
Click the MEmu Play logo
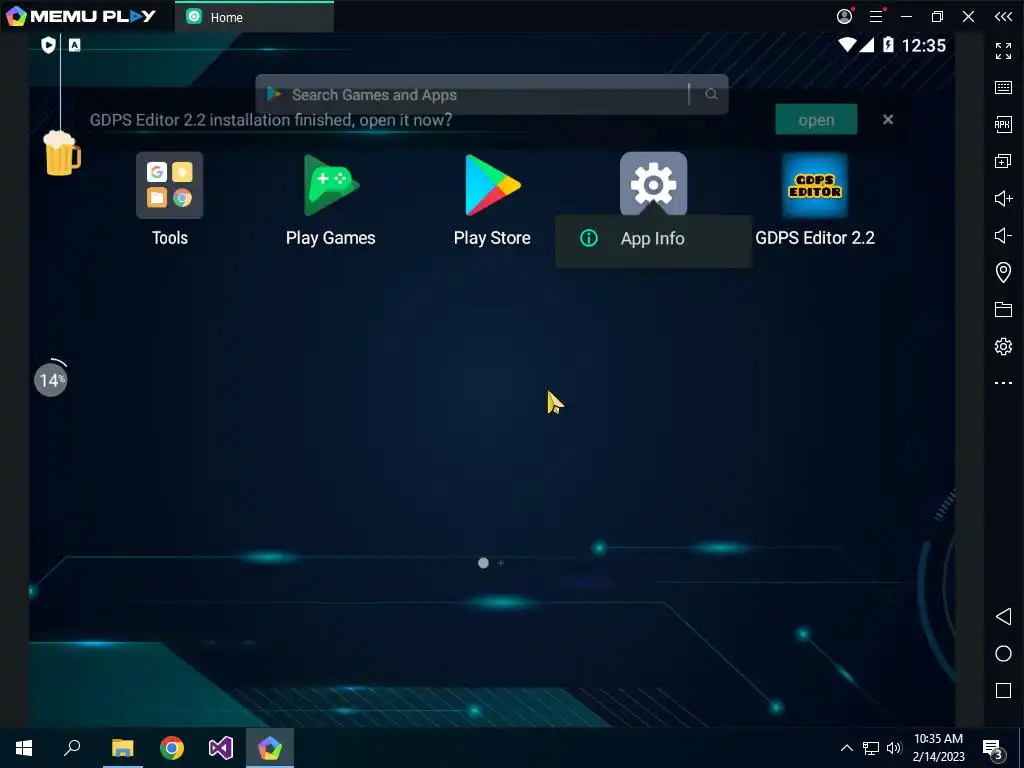pyautogui.click(x=81, y=16)
